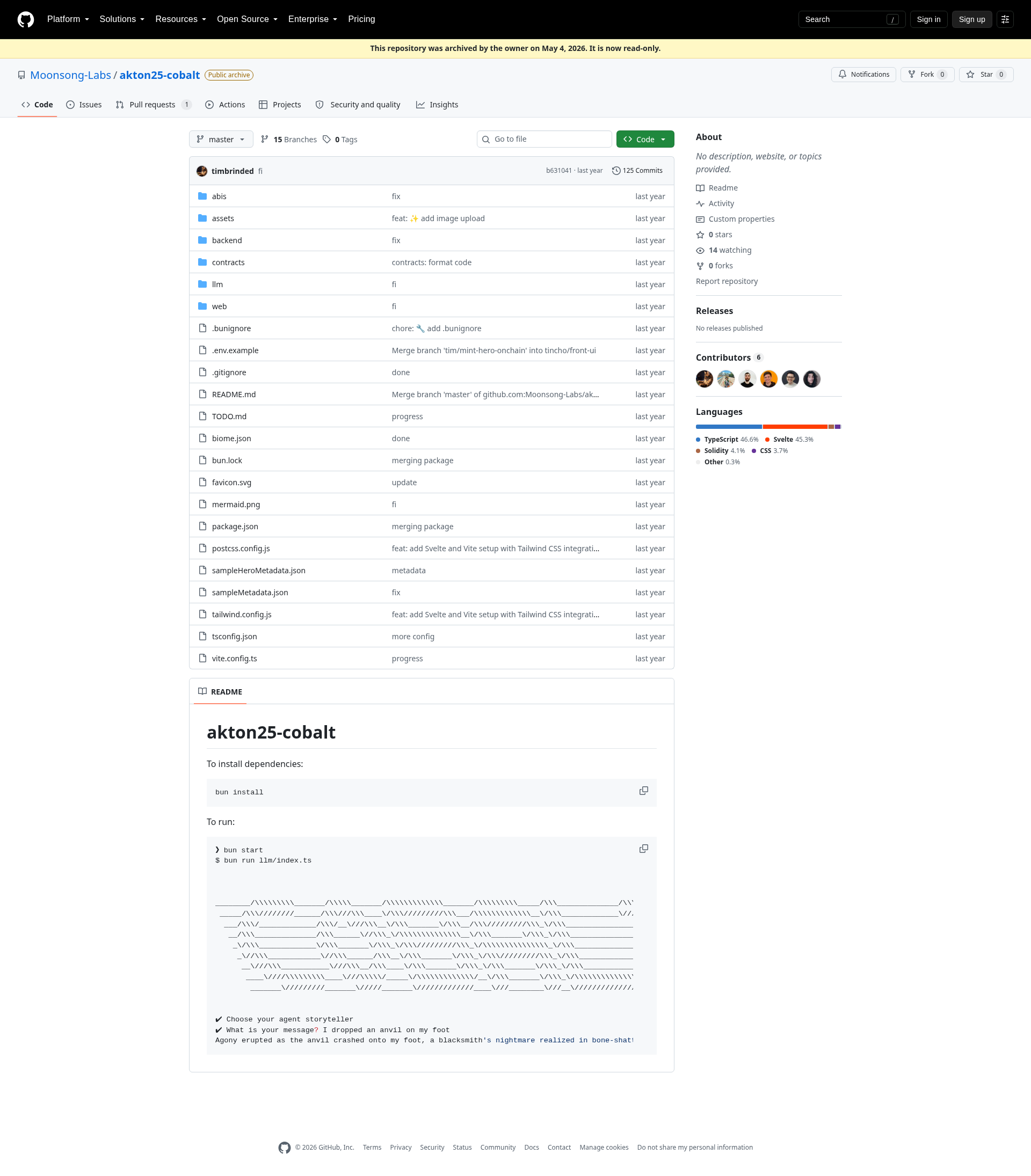
Task: Open the Pricing link
Action: click(361, 19)
